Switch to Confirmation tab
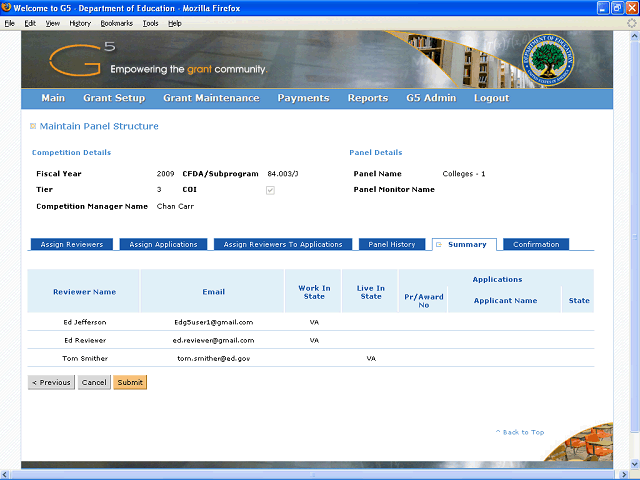Screen dimensions: 640x480 (536, 244)
